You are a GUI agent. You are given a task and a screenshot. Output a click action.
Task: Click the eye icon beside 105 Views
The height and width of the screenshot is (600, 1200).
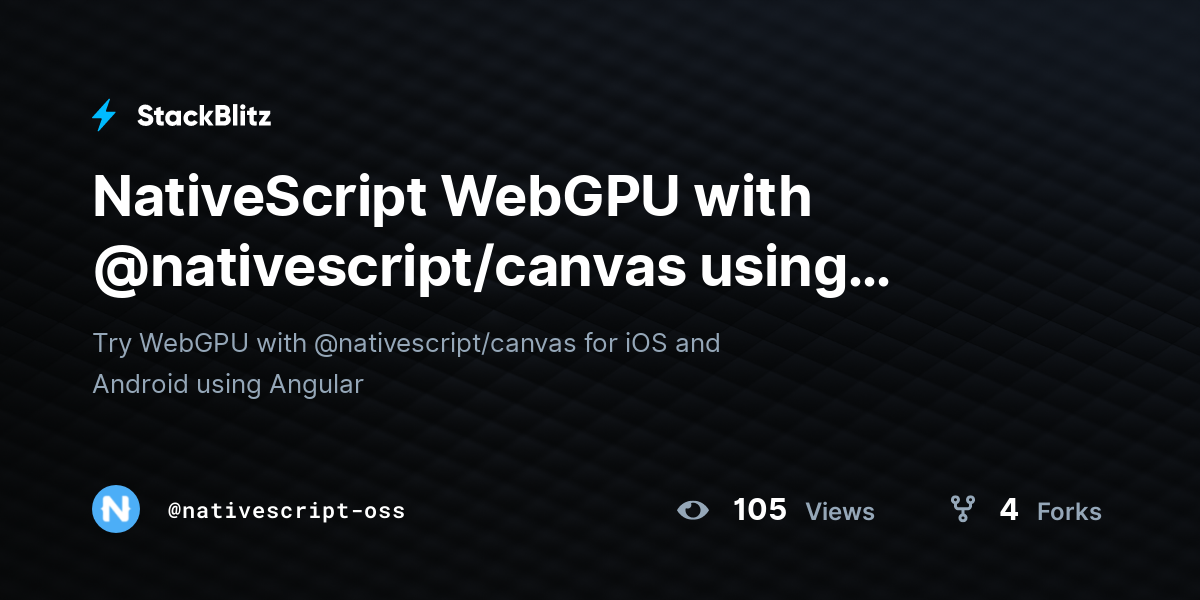(692, 511)
